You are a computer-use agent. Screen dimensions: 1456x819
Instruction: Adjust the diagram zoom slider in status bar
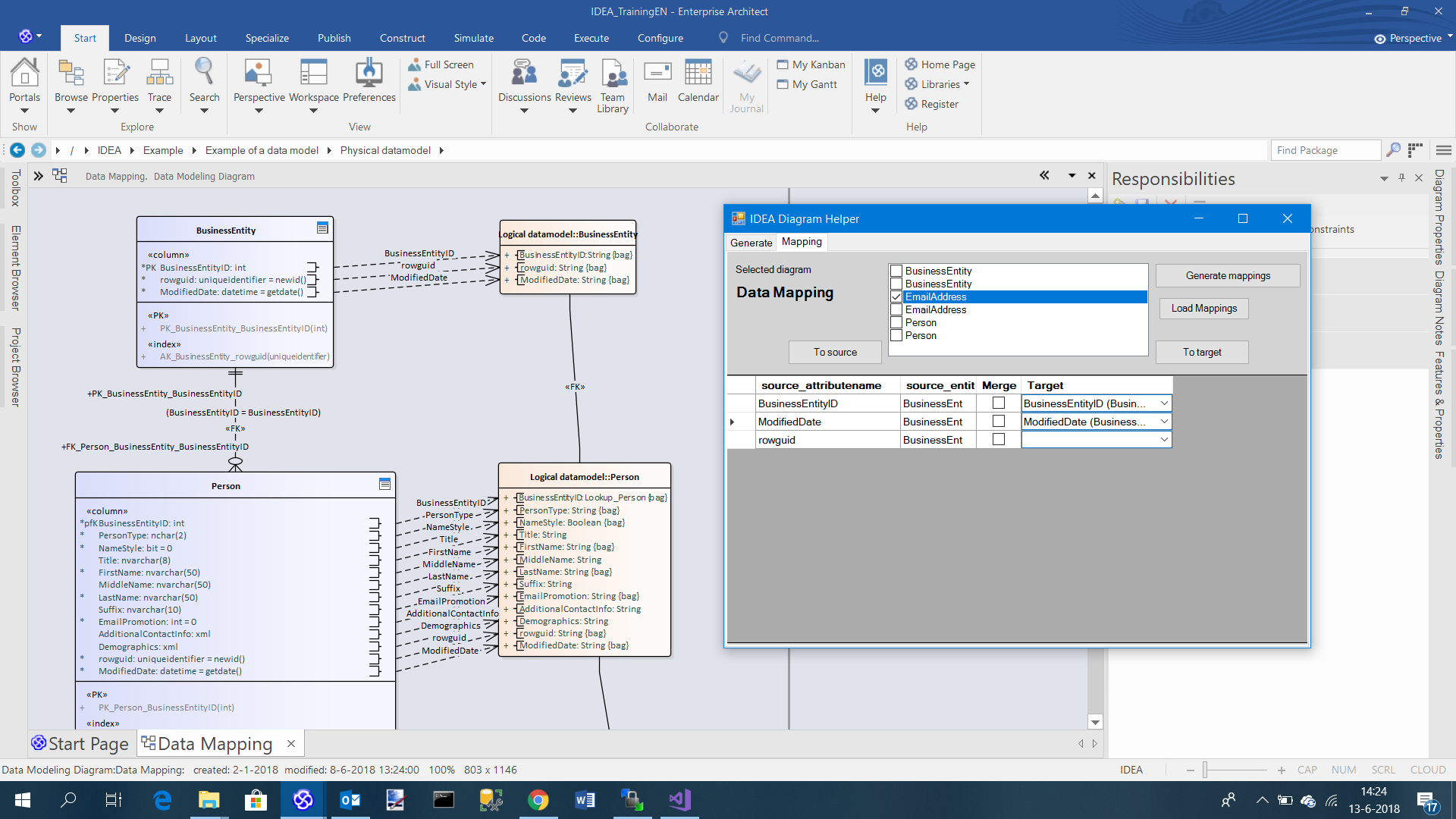(1205, 770)
